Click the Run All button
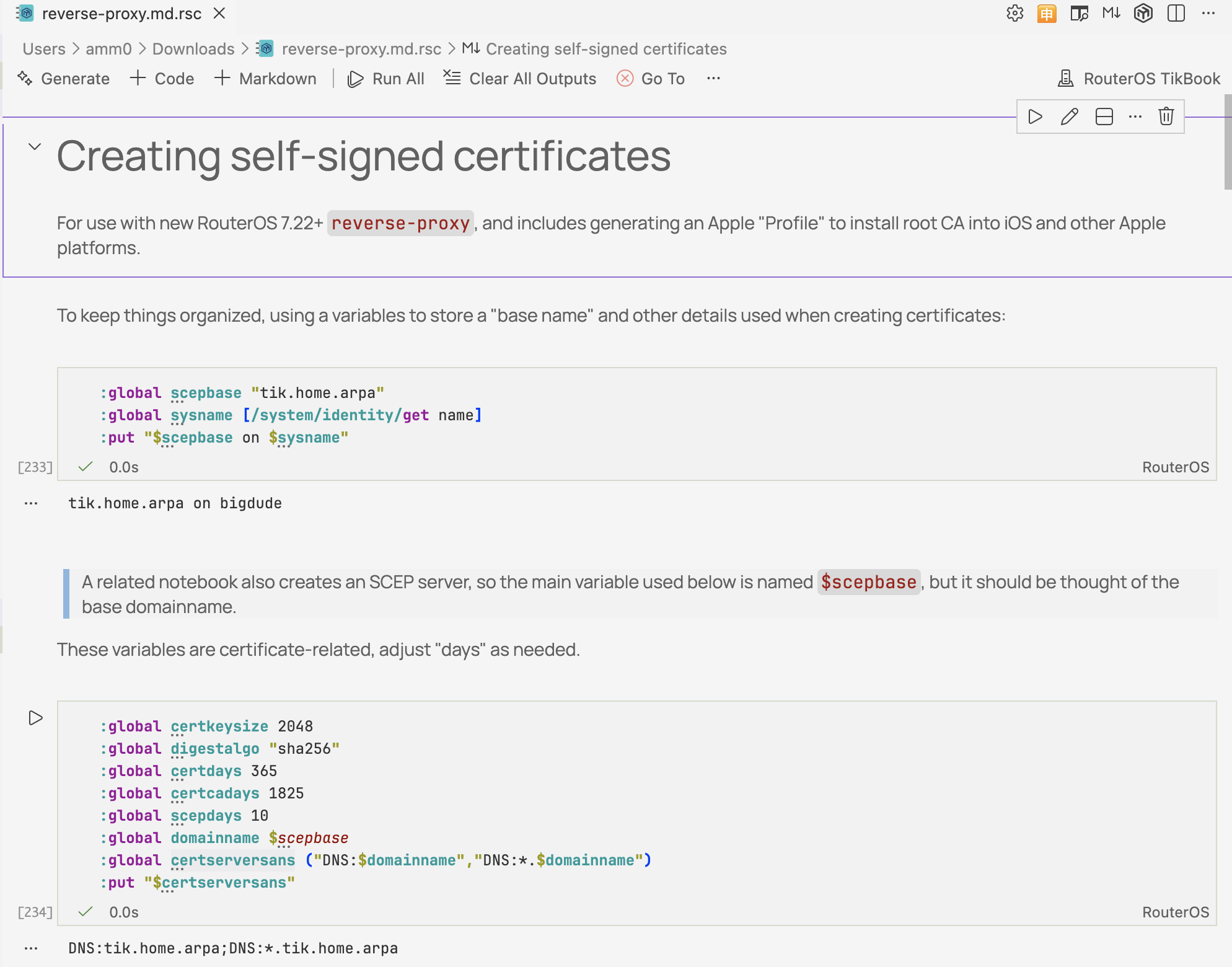Viewport: 1232px width, 967px height. pos(386,78)
